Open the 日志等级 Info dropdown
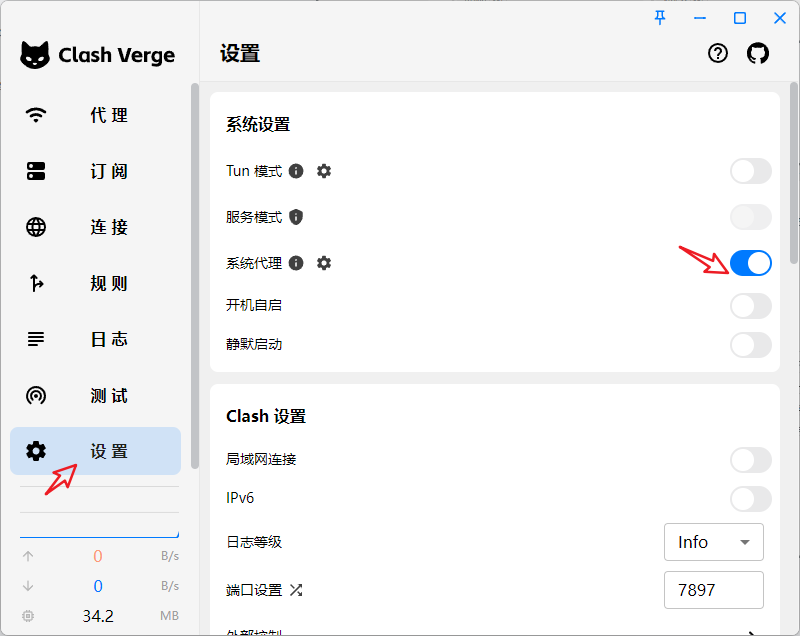Viewport: 800px width, 636px height. point(713,542)
